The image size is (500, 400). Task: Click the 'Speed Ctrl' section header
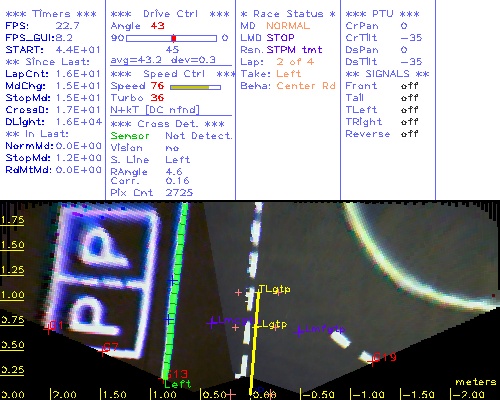pyautogui.click(x=174, y=74)
